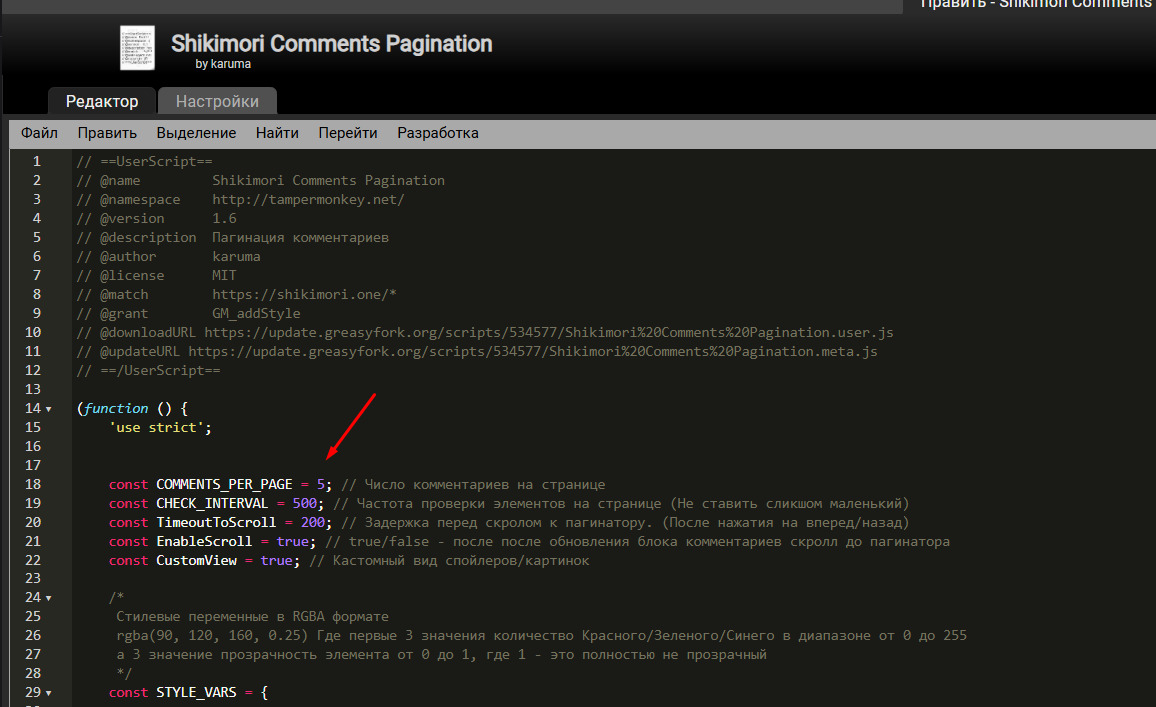This screenshot has height=707, width=1156.
Task: Open the Файл menu
Action: point(39,133)
